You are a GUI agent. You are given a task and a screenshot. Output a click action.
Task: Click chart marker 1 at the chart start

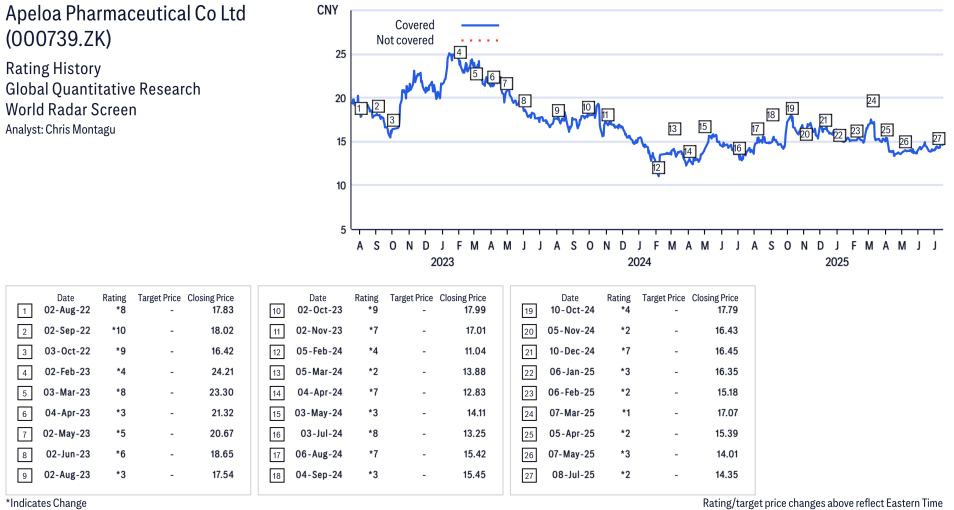(x=360, y=109)
